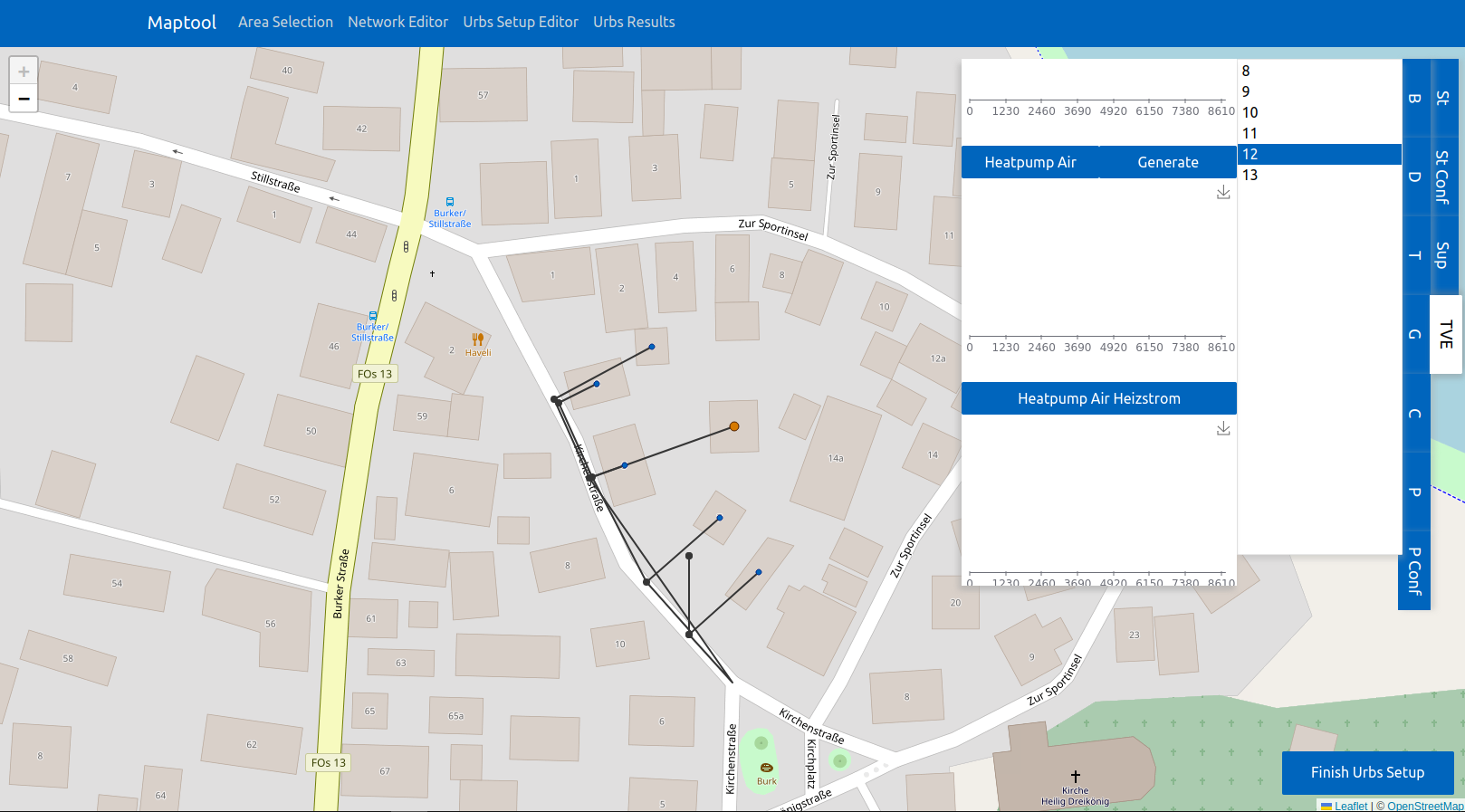Open the Urbs Setup Editor page

521,22
